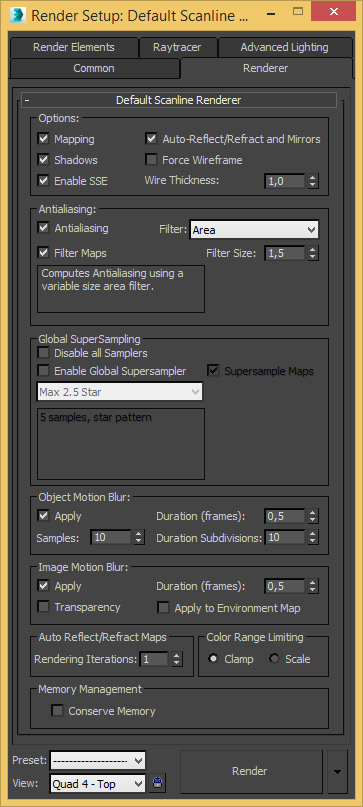This screenshot has height=807, width=363.
Task: Open the Max 2.5 Star sampler dropdown
Action: [120, 392]
